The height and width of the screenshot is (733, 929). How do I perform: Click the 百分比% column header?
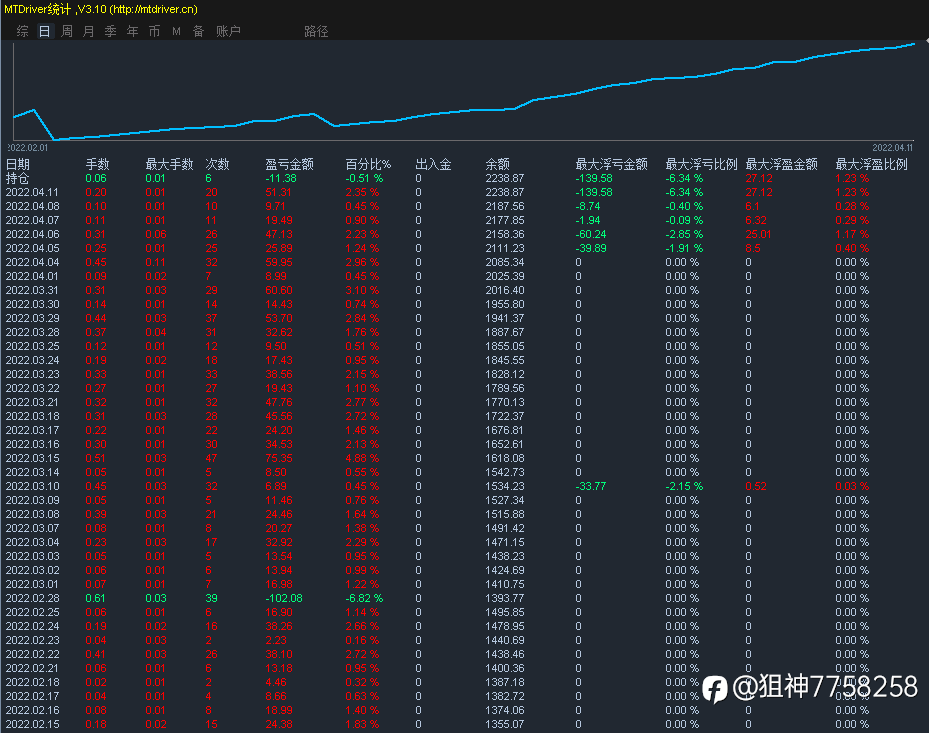click(368, 164)
